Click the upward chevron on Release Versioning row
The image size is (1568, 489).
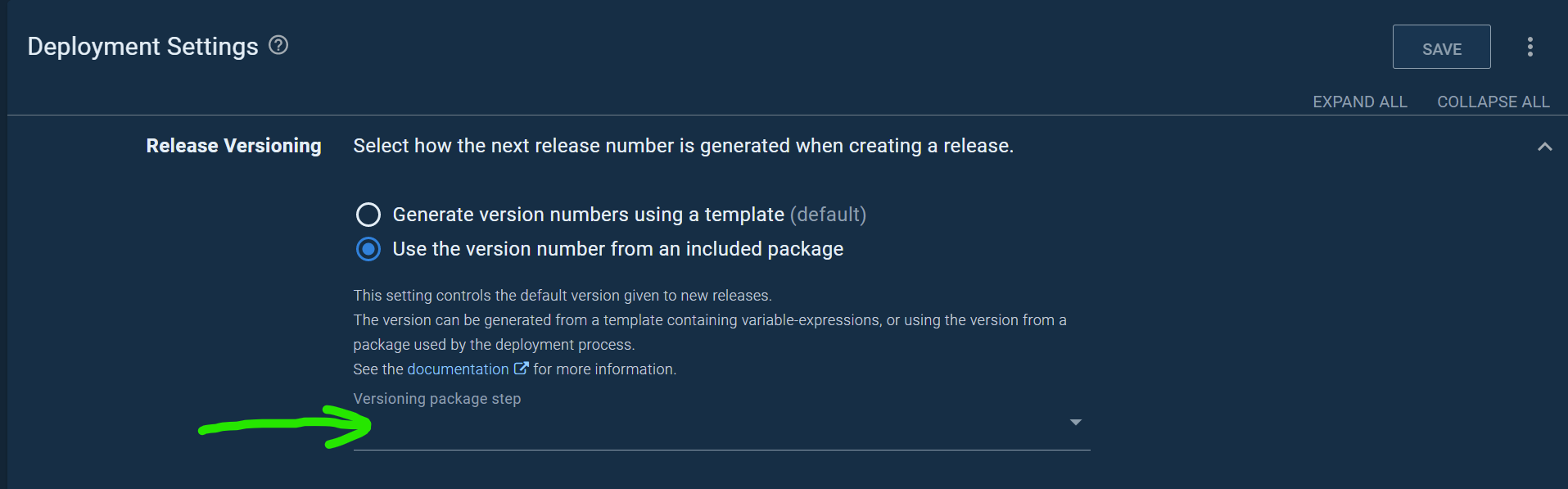1544,147
